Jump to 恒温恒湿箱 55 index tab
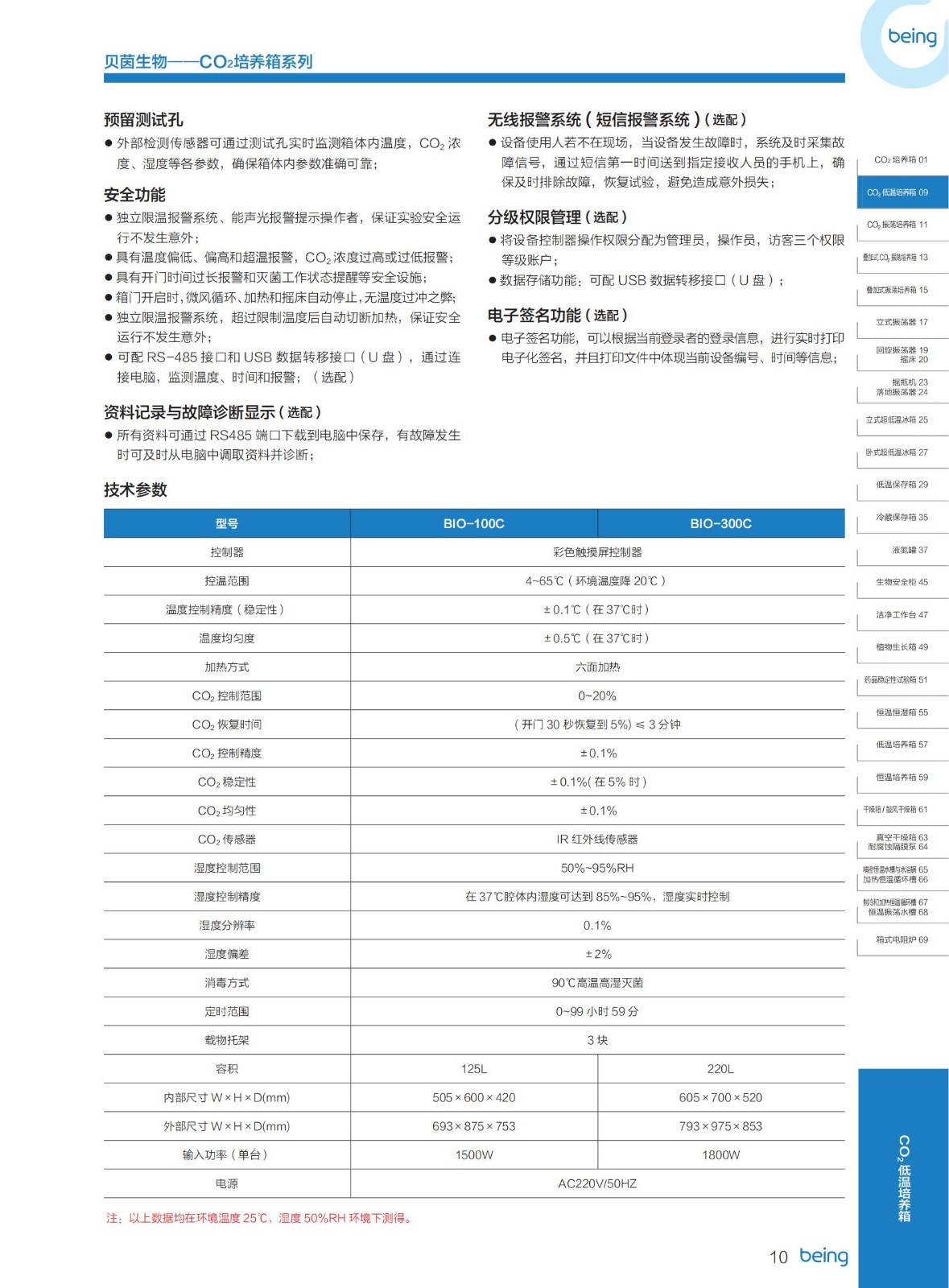949x1288 pixels. coord(901,712)
